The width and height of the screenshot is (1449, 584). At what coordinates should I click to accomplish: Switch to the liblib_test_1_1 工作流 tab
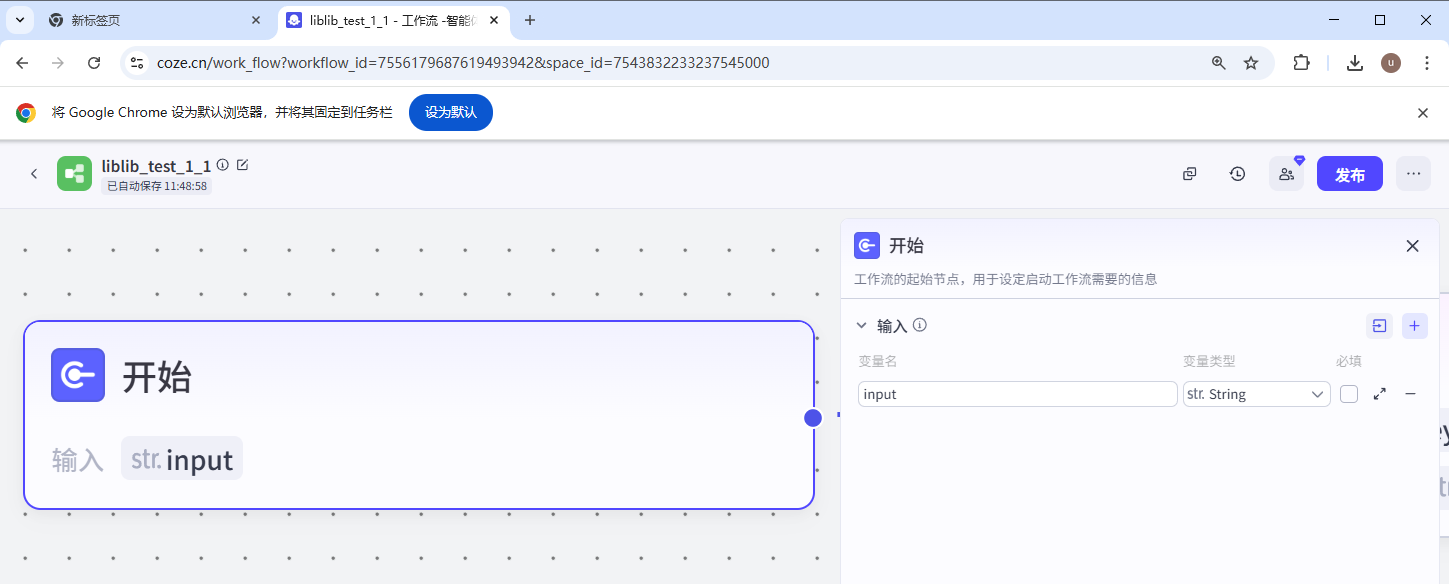coord(393,20)
